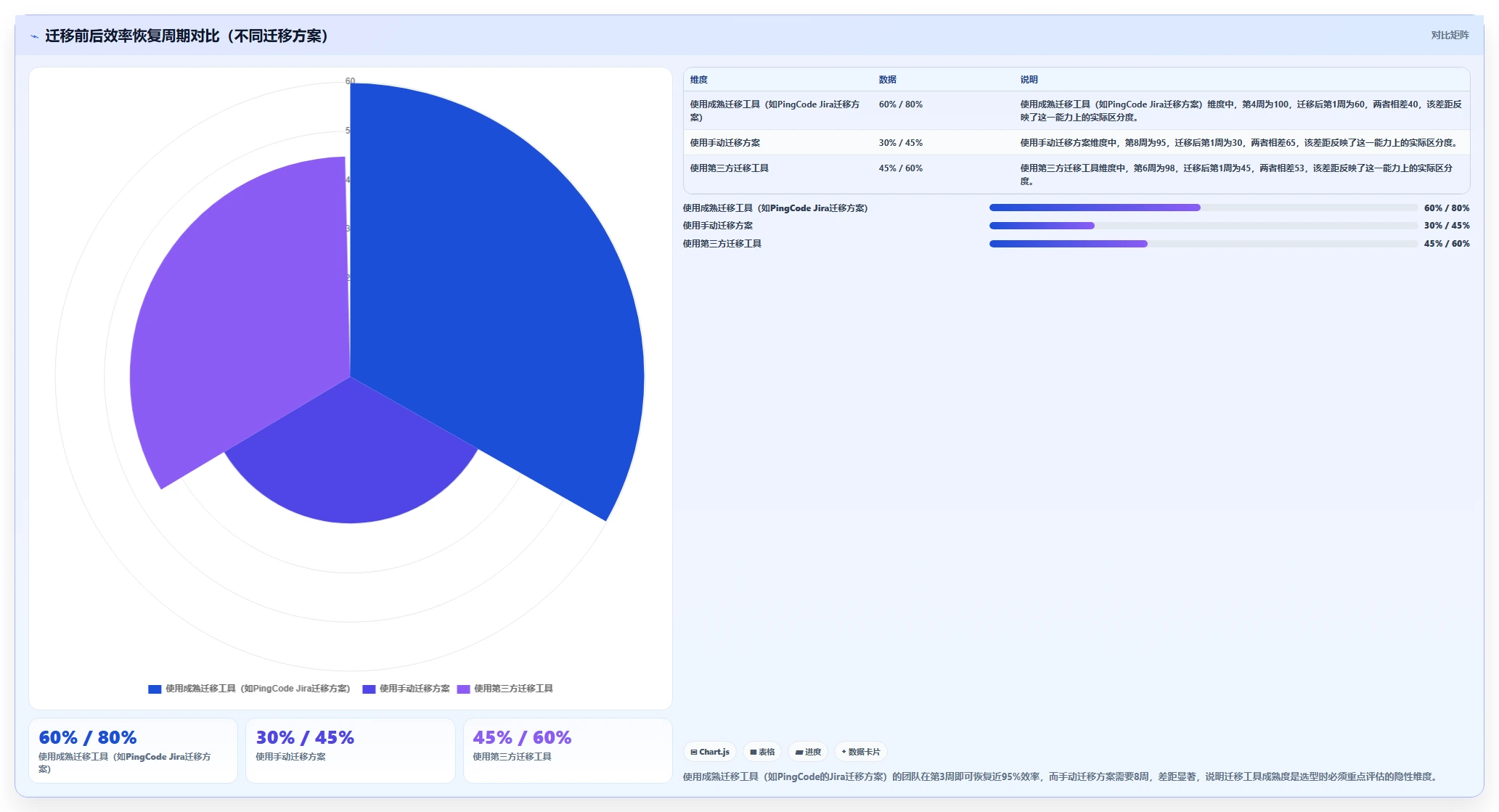Click the 45% / 60% progress bar
This screenshot has width=1499, height=812.
(x=1203, y=244)
